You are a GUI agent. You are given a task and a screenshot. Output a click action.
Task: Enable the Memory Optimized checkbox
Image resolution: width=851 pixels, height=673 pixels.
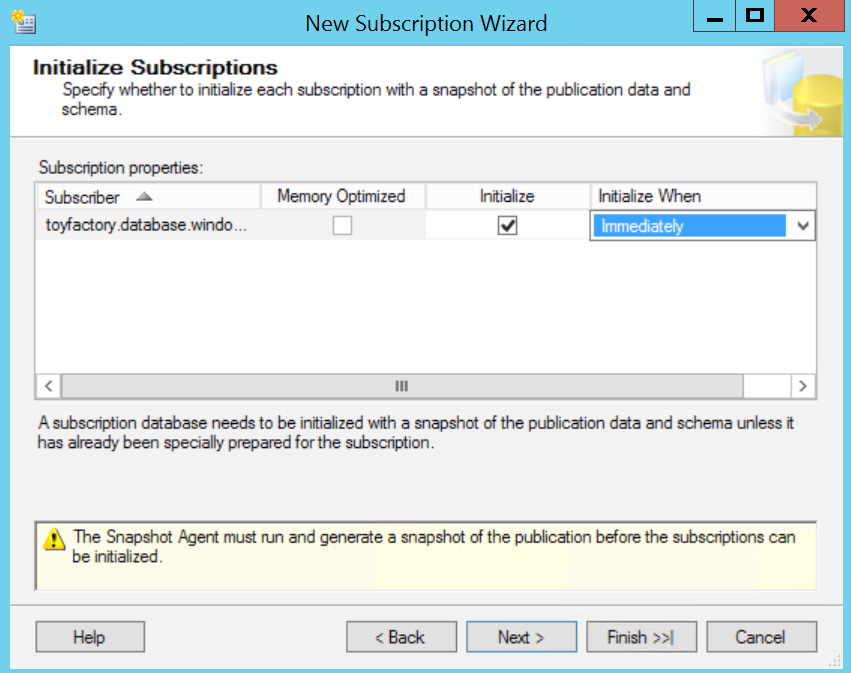342,226
